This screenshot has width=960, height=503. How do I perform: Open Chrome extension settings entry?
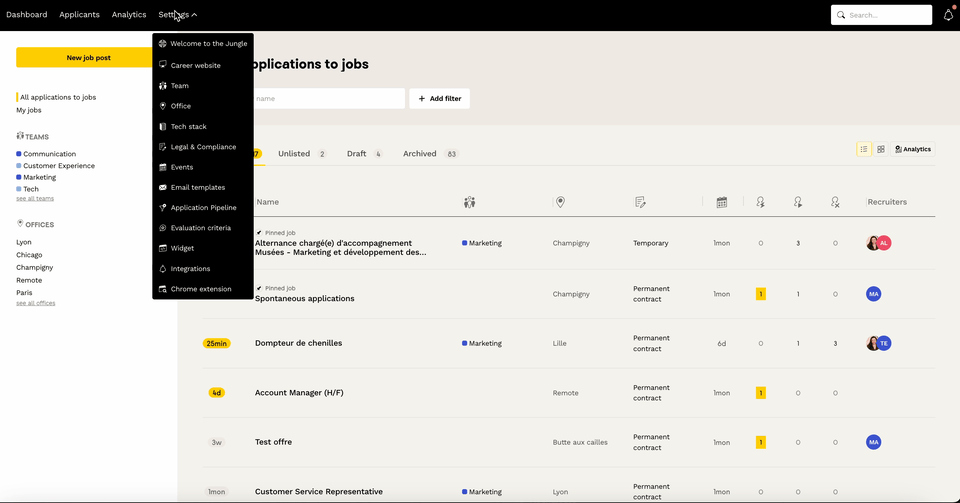point(200,289)
